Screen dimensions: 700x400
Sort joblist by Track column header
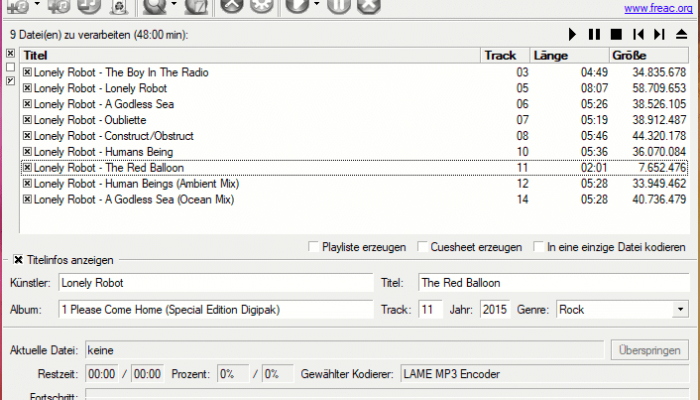(x=505, y=55)
